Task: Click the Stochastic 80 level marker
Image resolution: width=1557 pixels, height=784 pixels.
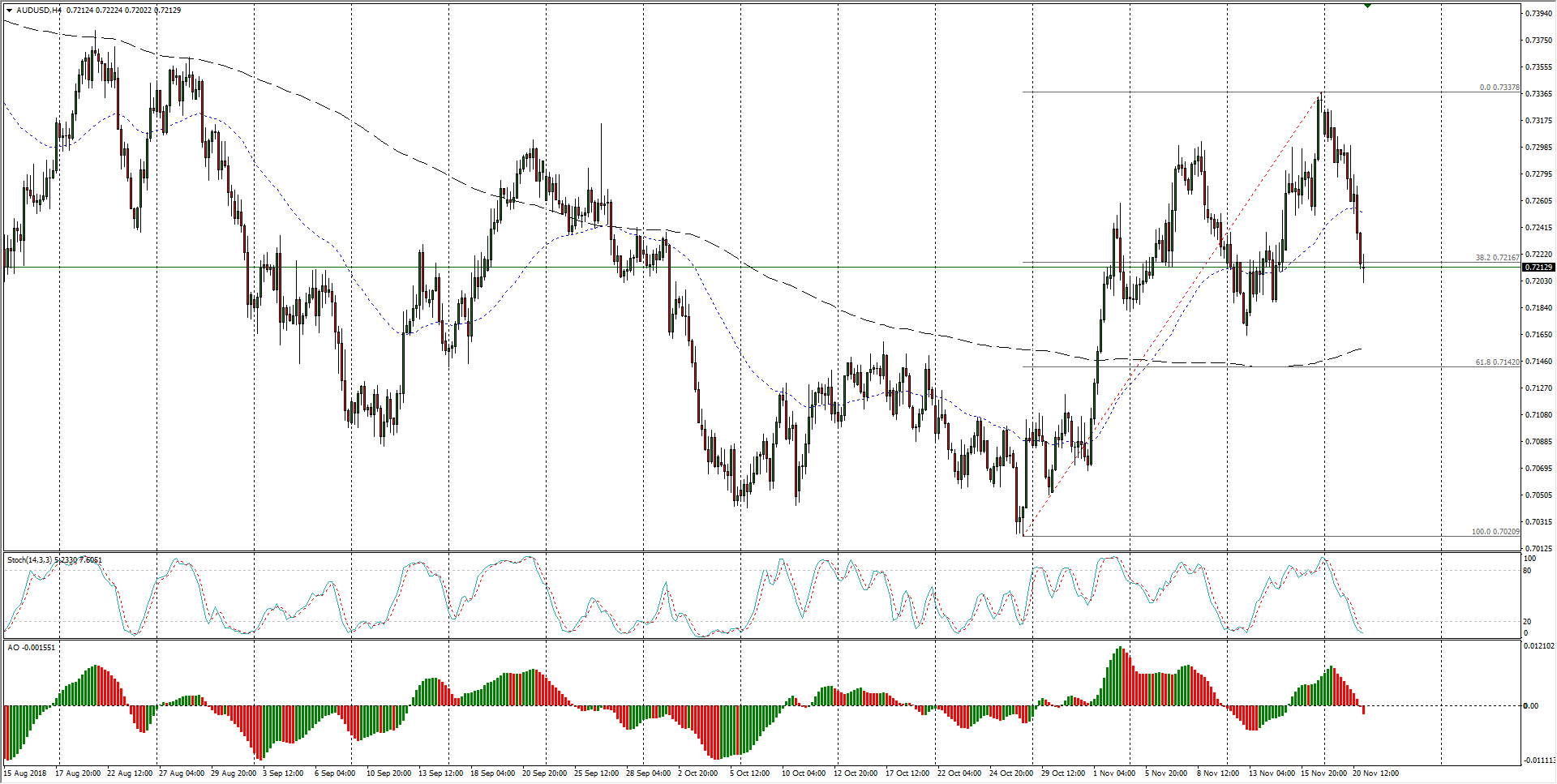Action: (x=1527, y=571)
